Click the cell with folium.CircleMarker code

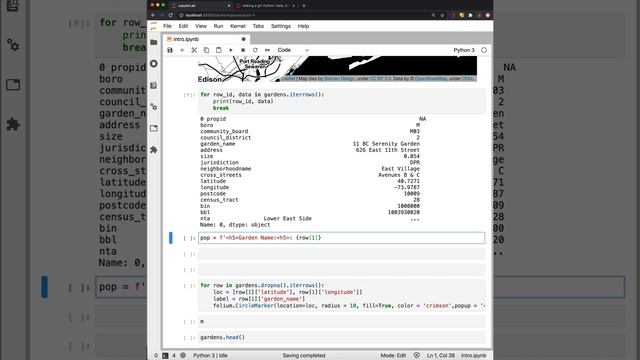[x=342, y=296]
